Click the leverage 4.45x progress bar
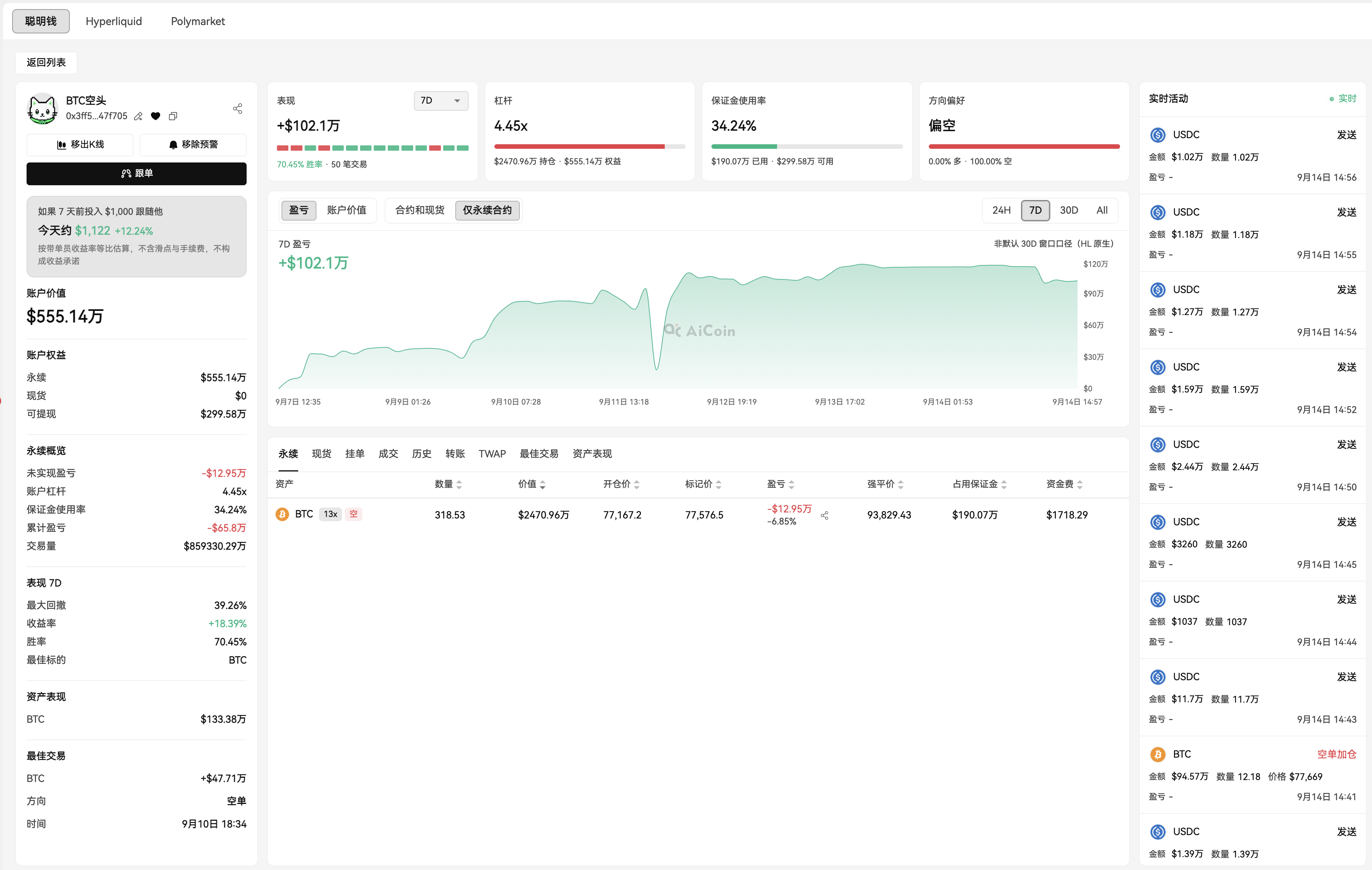The width and height of the screenshot is (1372, 870). point(590,147)
